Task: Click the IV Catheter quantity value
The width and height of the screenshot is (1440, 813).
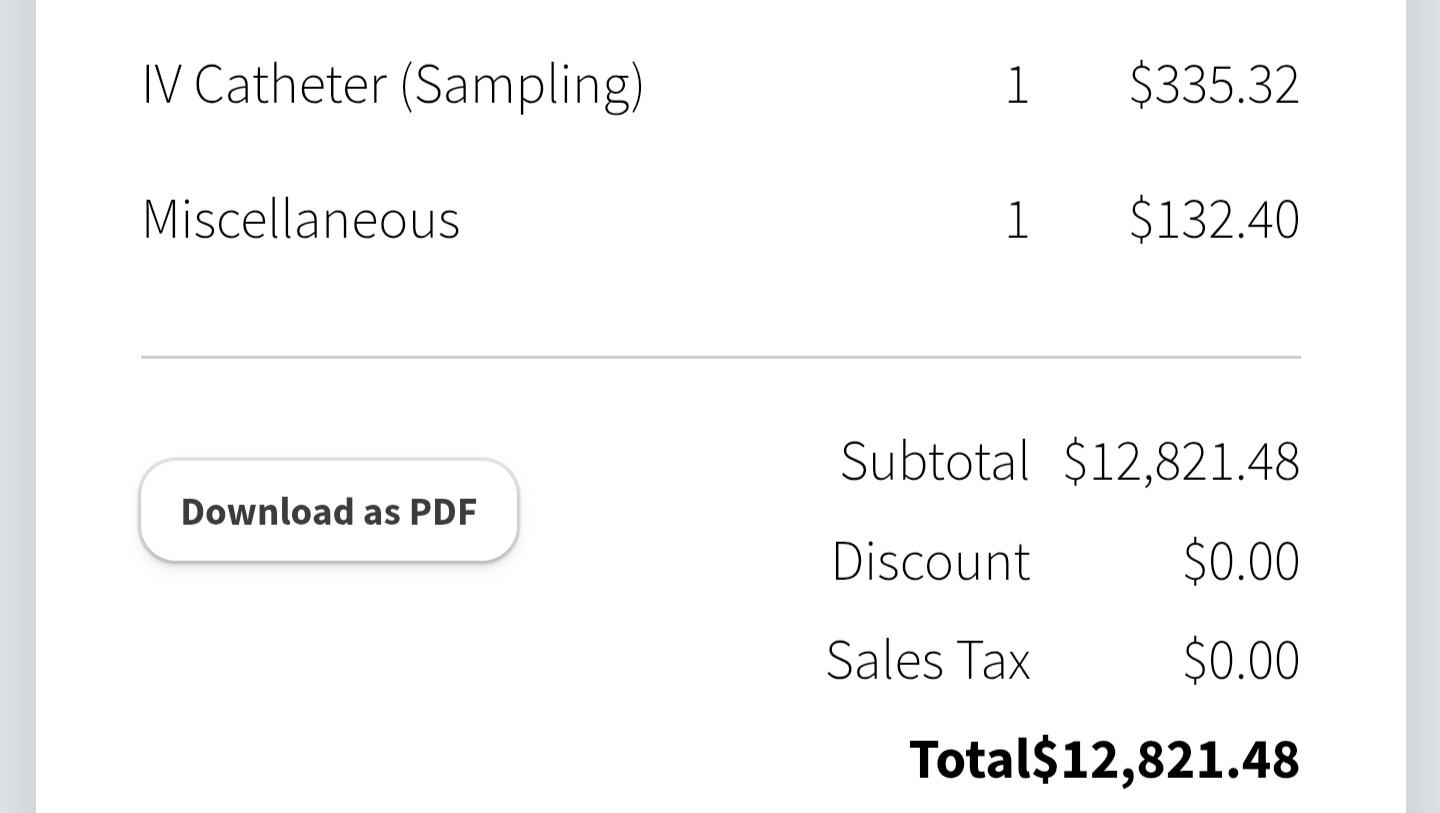Action: pos(1016,84)
